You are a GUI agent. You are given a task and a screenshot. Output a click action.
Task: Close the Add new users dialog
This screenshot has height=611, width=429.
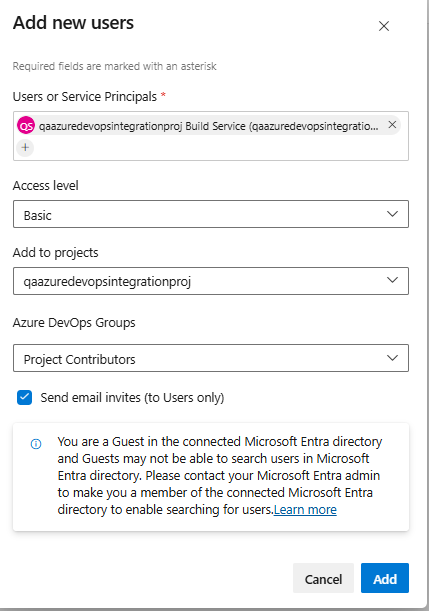point(384,26)
